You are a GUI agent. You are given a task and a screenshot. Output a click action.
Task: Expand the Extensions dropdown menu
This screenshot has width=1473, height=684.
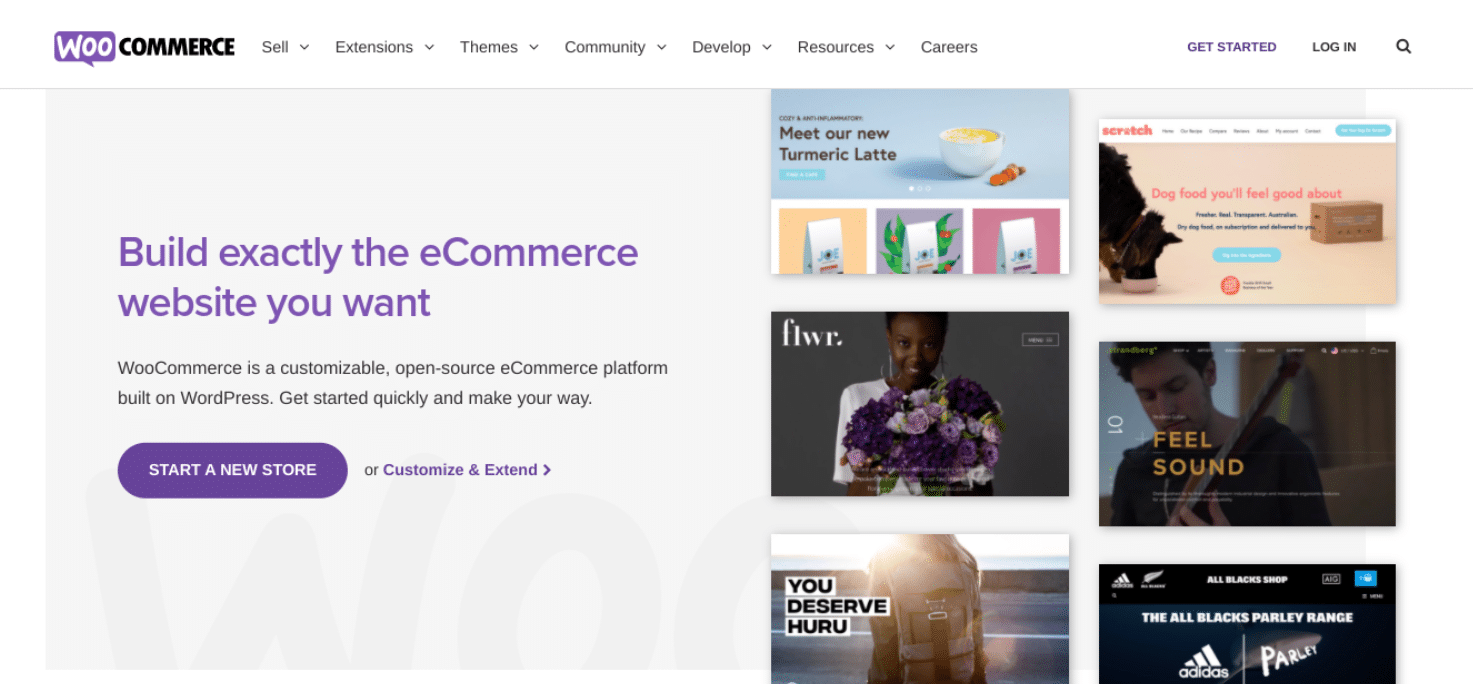pos(384,46)
